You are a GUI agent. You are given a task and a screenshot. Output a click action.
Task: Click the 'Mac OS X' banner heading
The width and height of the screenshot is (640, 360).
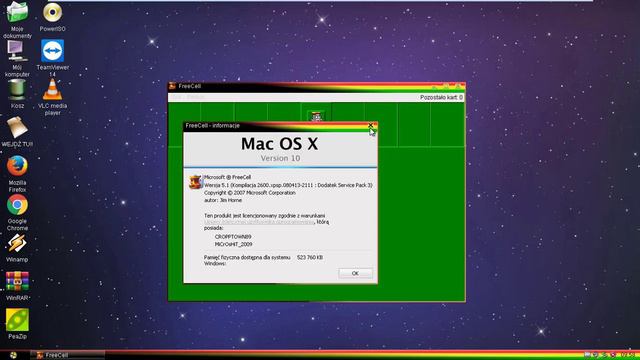tap(280, 144)
